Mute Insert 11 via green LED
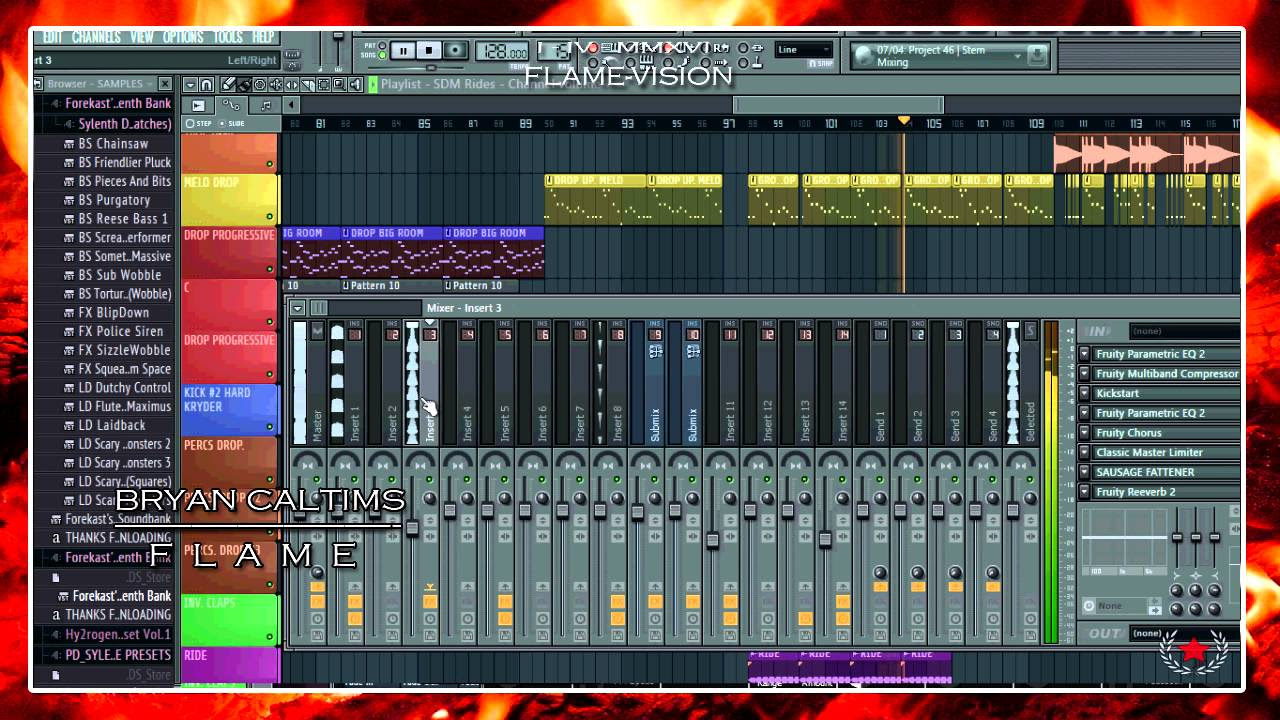The width and height of the screenshot is (1280, 720). coord(729,480)
